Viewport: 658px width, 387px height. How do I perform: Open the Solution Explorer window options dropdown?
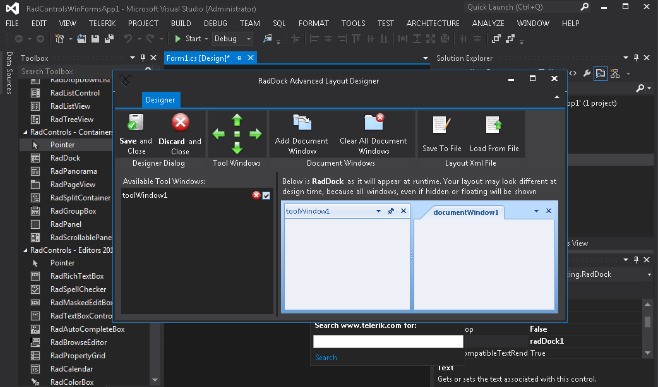click(x=626, y=58)
